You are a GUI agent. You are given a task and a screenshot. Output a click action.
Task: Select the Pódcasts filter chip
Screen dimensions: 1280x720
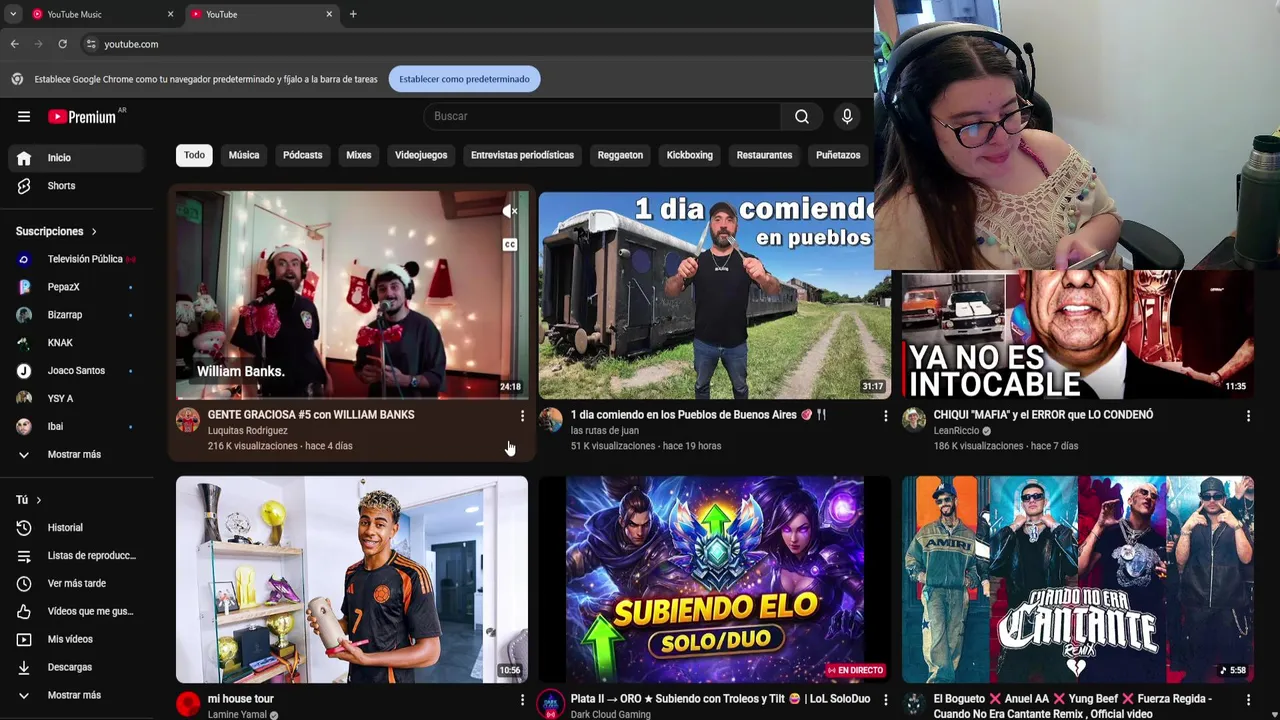pos(303,155)
